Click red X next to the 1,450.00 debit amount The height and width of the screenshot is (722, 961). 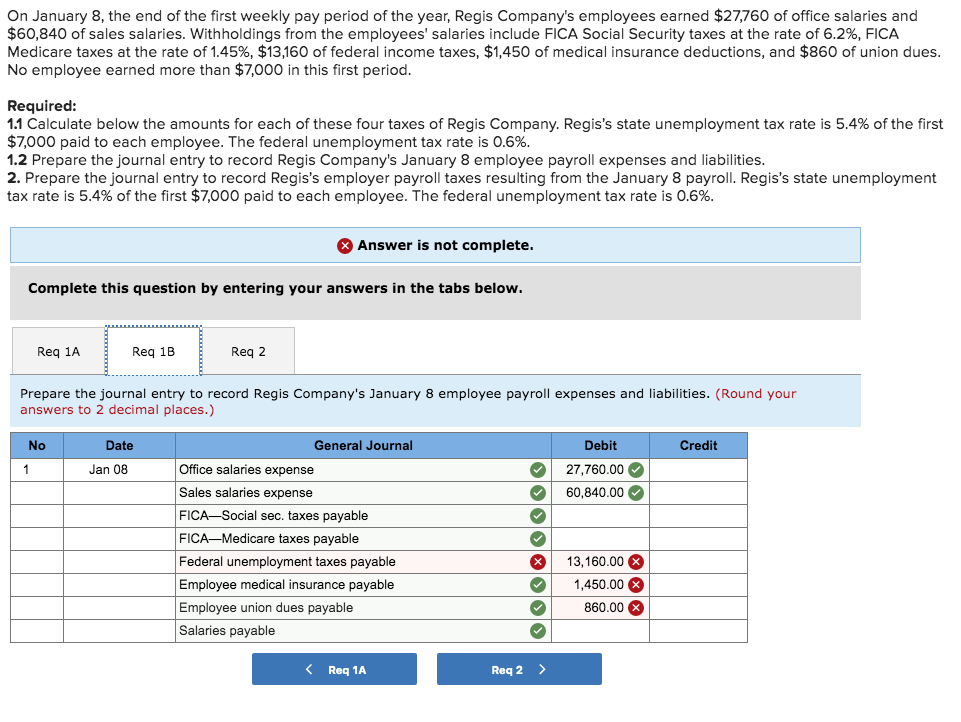click(634, 584)
